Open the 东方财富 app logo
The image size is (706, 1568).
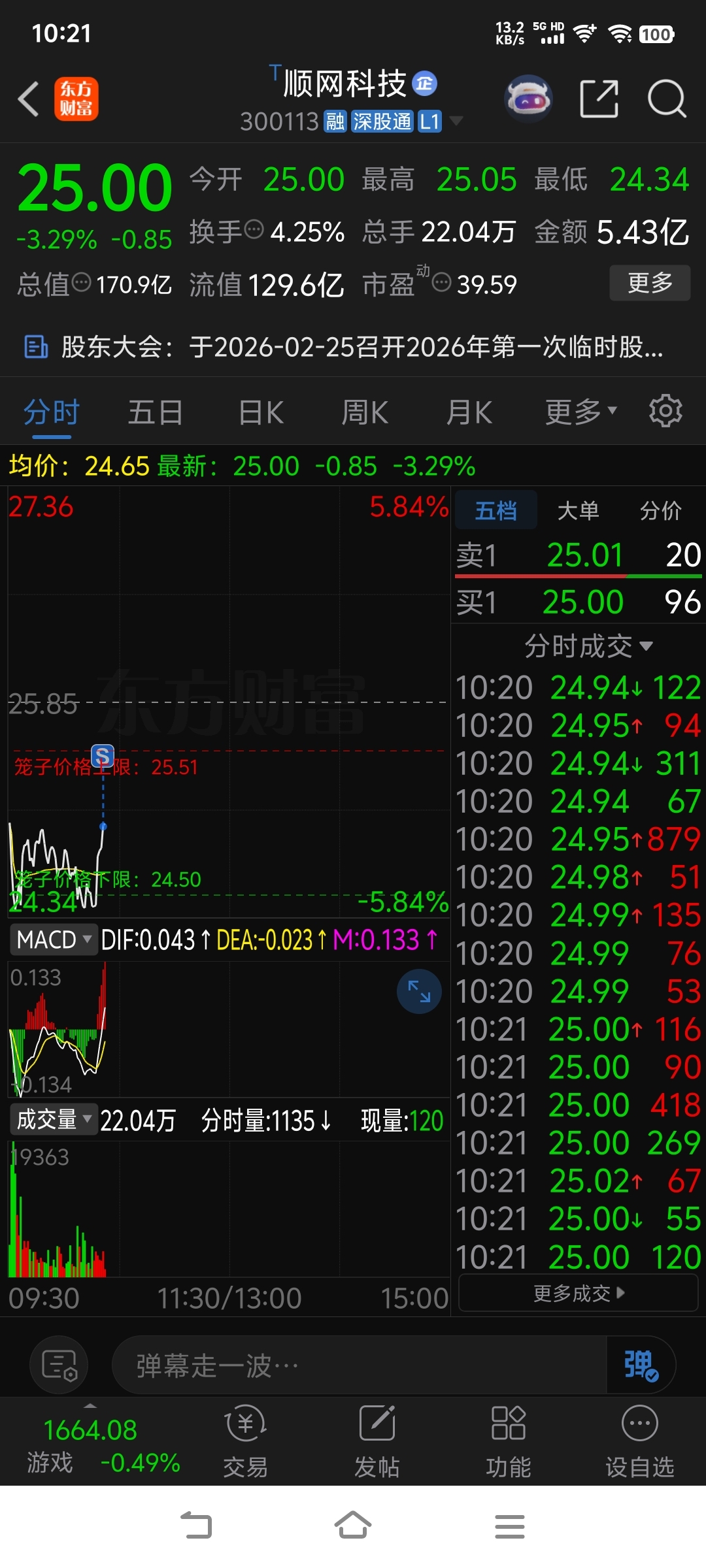76,99
